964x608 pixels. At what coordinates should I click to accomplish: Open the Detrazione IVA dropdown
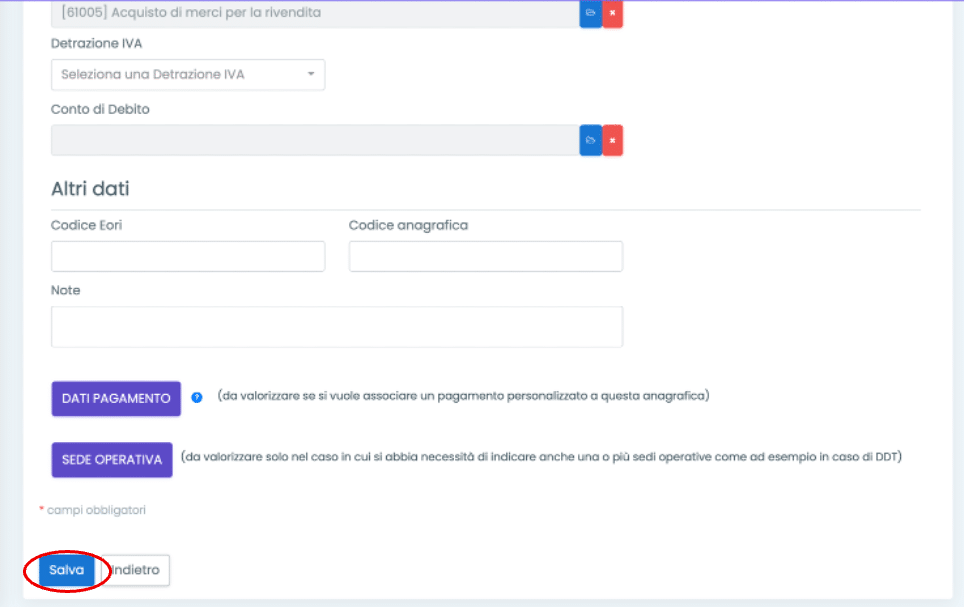point(187,75)
